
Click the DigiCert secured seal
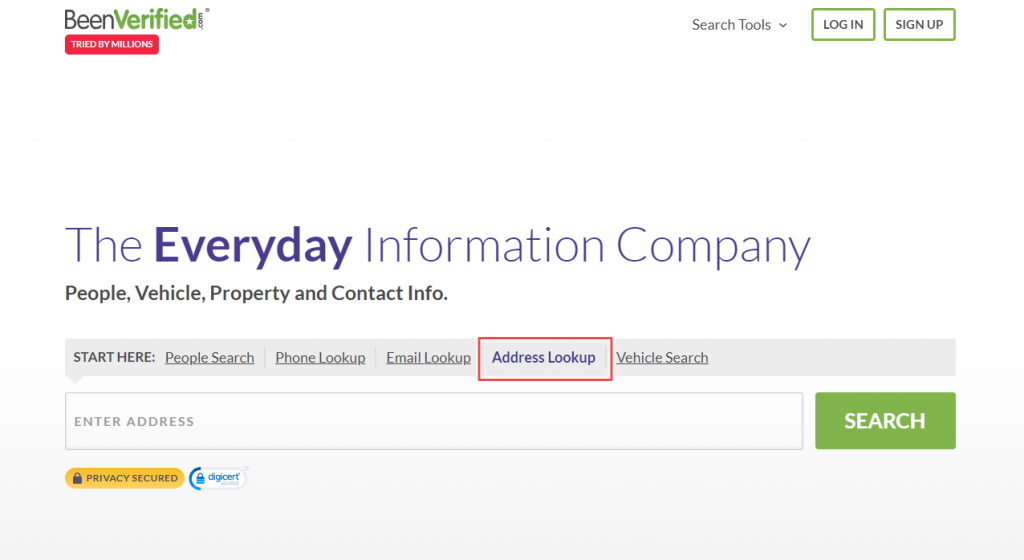[218, 478]
